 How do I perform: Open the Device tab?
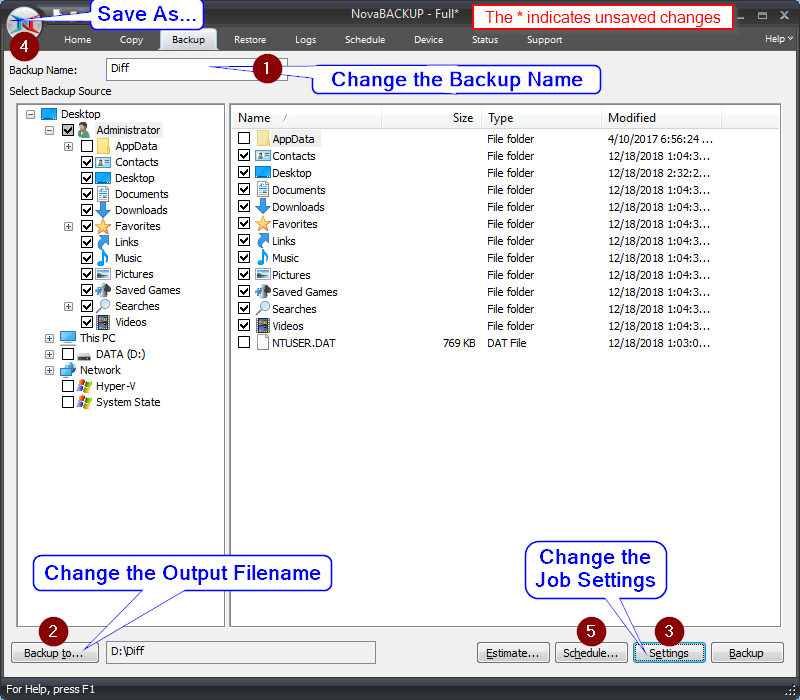[429, 39]
